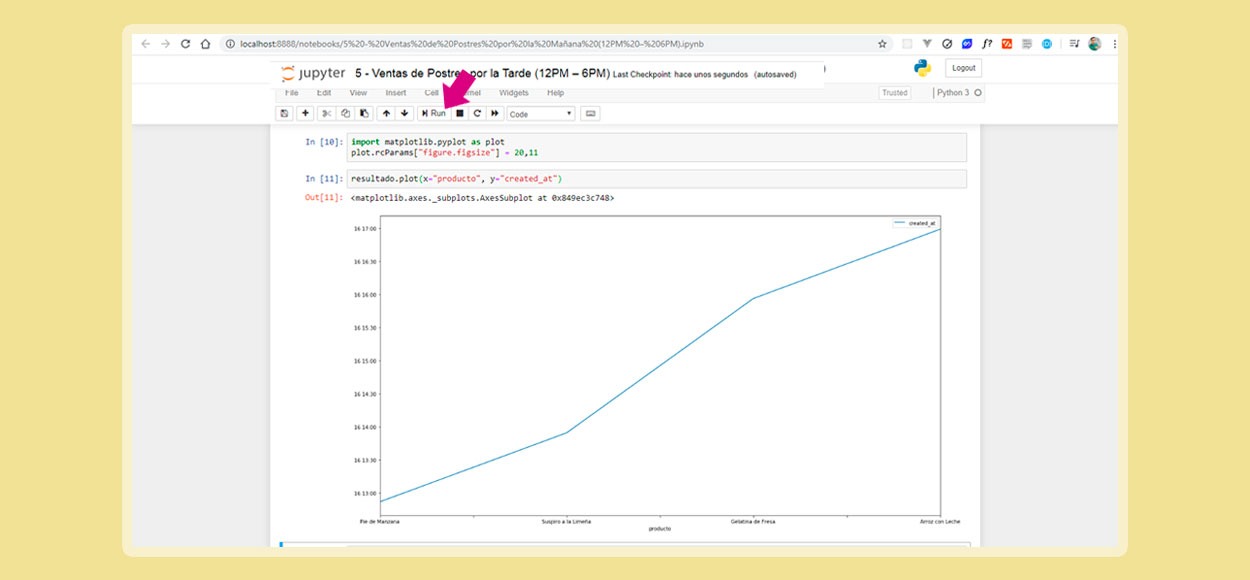
Task: Click the AxesSubplot output text
Action: [483, 198]
